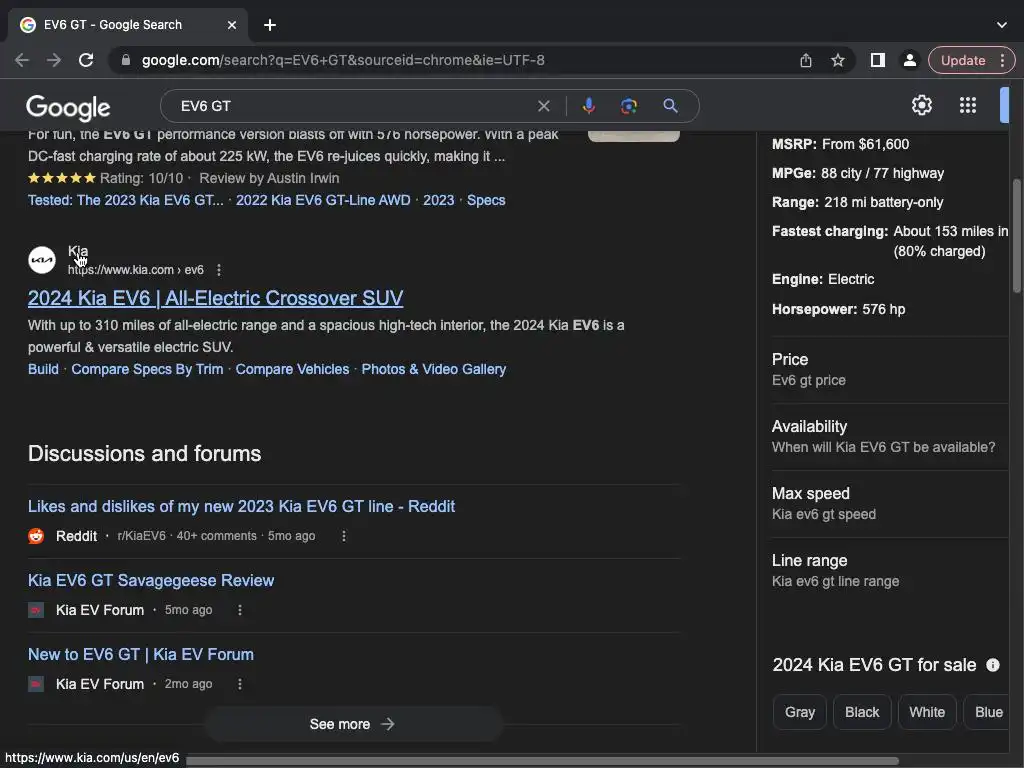Open Chrome three-dot menu next to Update
Viewport: 1024px width, 768px height.
1002,60
